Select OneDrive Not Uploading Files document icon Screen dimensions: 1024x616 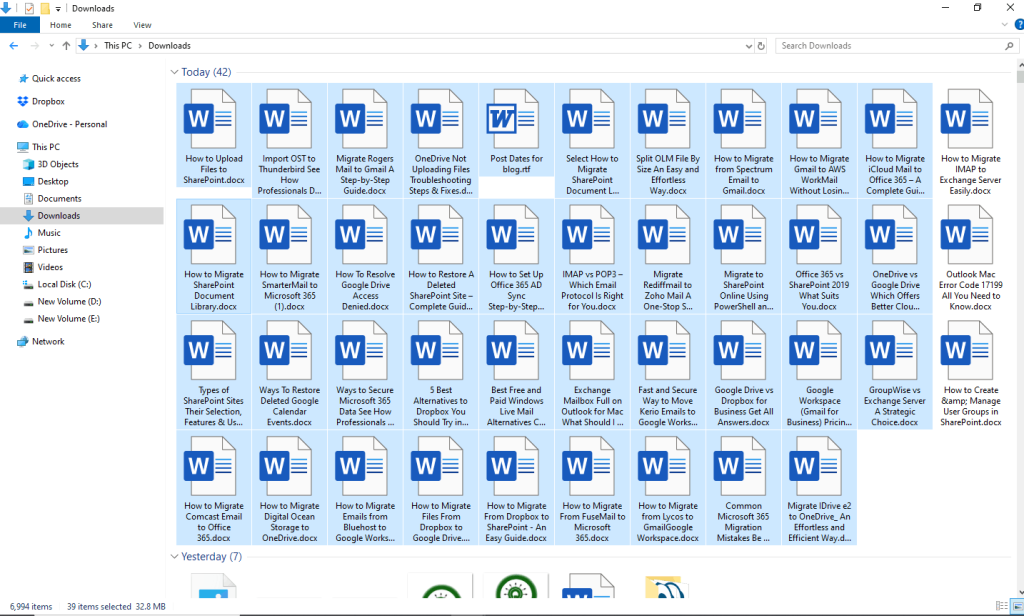437,119
